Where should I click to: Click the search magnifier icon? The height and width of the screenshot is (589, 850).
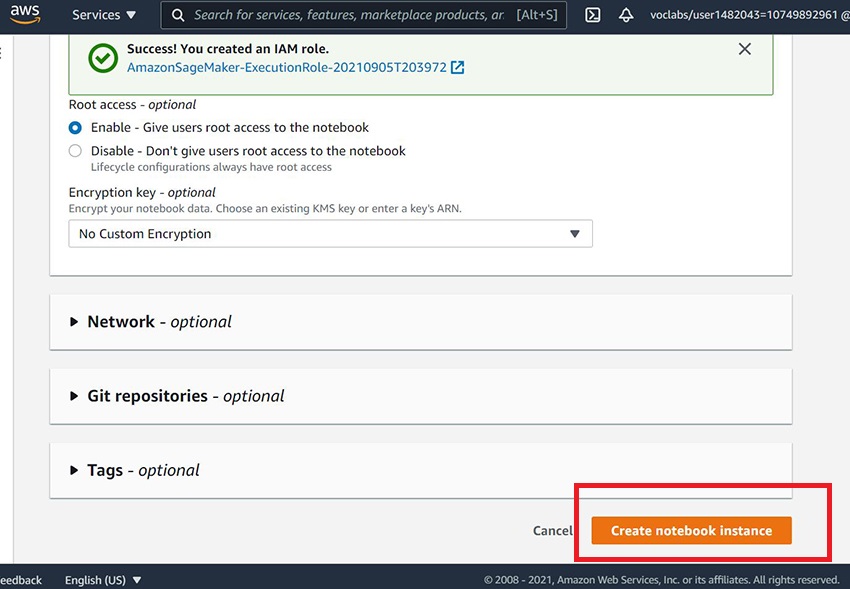tap(177, 15)
